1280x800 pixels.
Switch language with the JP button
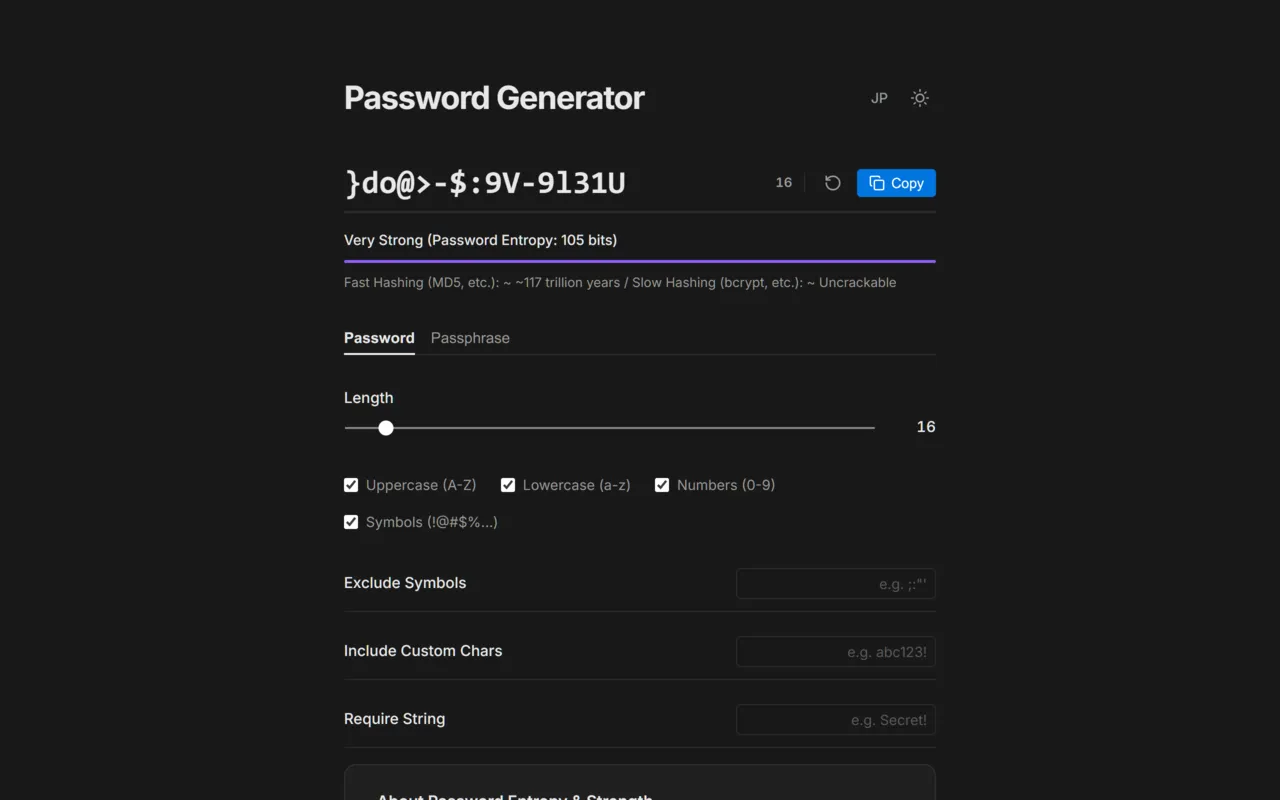pyautogui.click(x=879, y=98)
